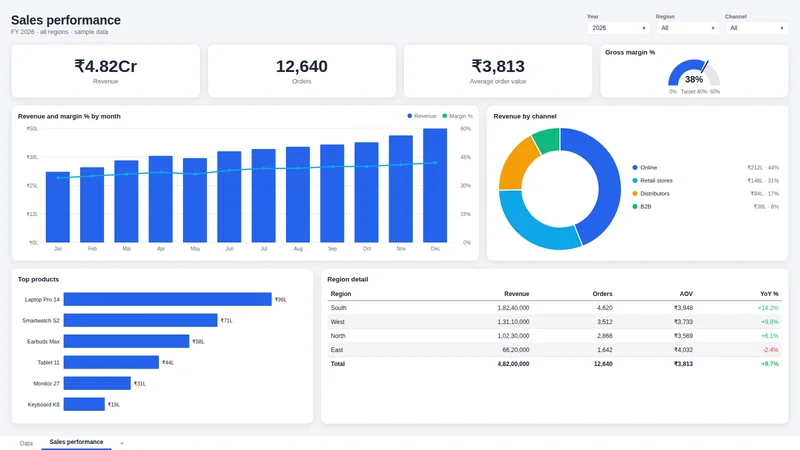Click South revenue value 1,82,40,000

coord(513,308)
